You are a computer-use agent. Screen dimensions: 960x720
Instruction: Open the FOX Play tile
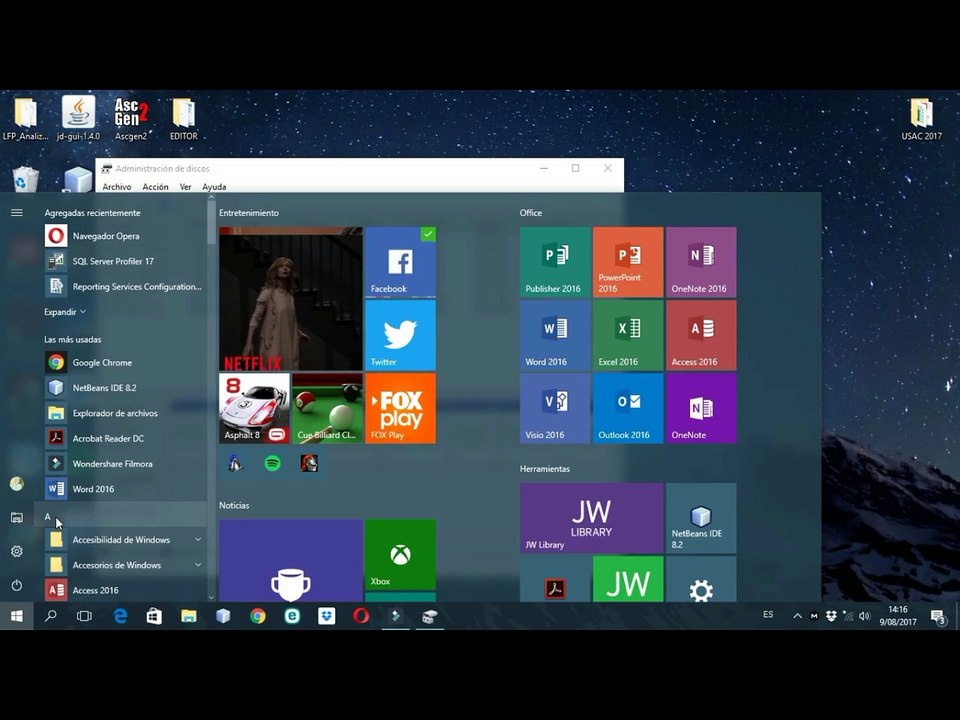click(x=400, y=408)
